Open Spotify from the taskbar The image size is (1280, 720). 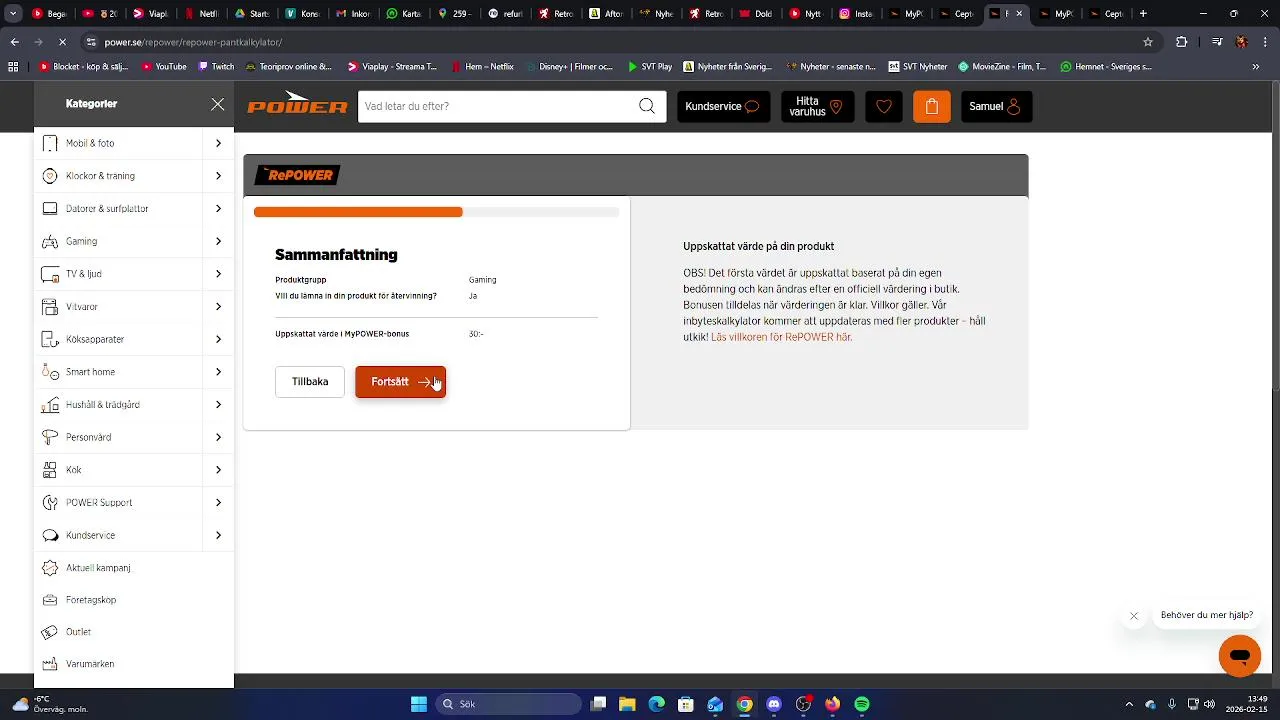862,704
